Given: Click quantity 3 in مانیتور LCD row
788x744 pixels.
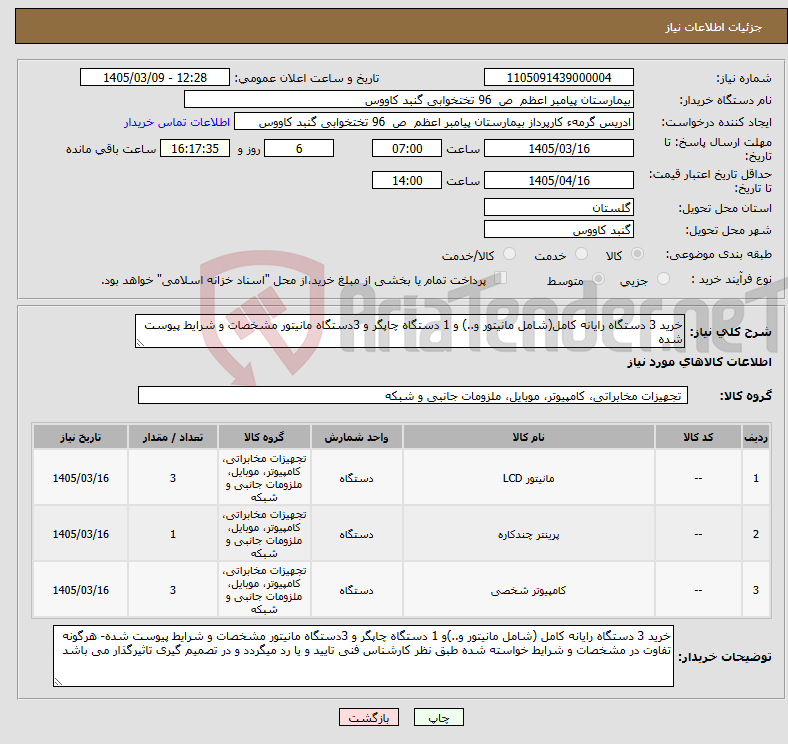Looking at the screenshot, I should pos(173,478).
